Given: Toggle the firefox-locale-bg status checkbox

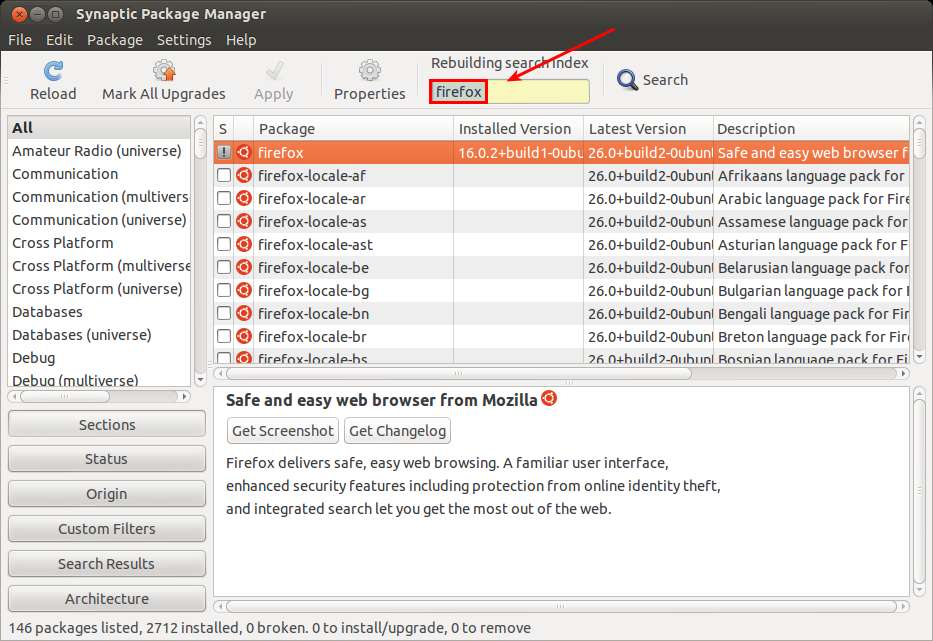Looking at the screenshot, I should (x=224, y=290).
